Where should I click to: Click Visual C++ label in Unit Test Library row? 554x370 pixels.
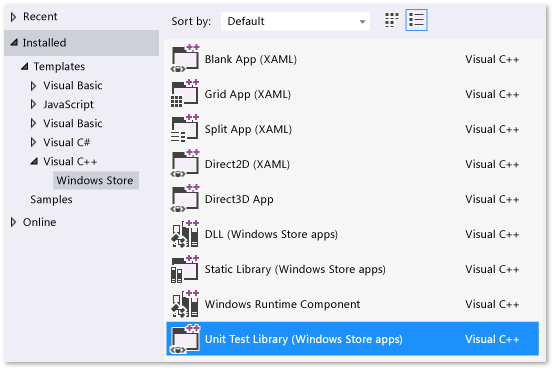pyautogui.click(x=492, y=339)
